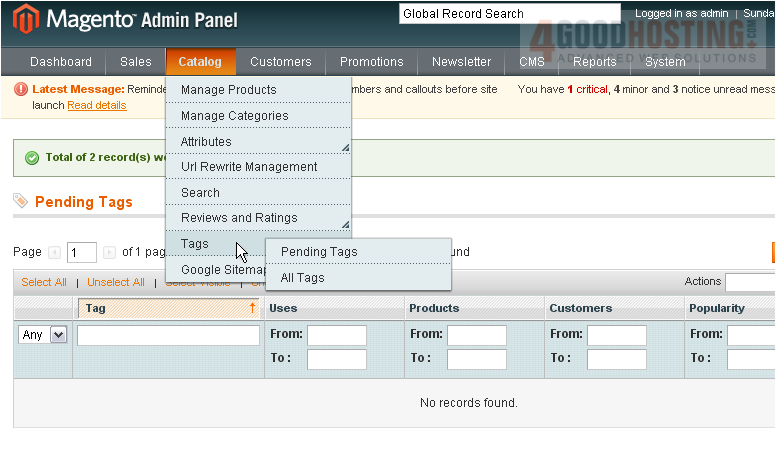Image resolution: width=776 pixels, height=450 pixels.
Task: Choose All Tags in the submenu
Action: pos(302,278)
